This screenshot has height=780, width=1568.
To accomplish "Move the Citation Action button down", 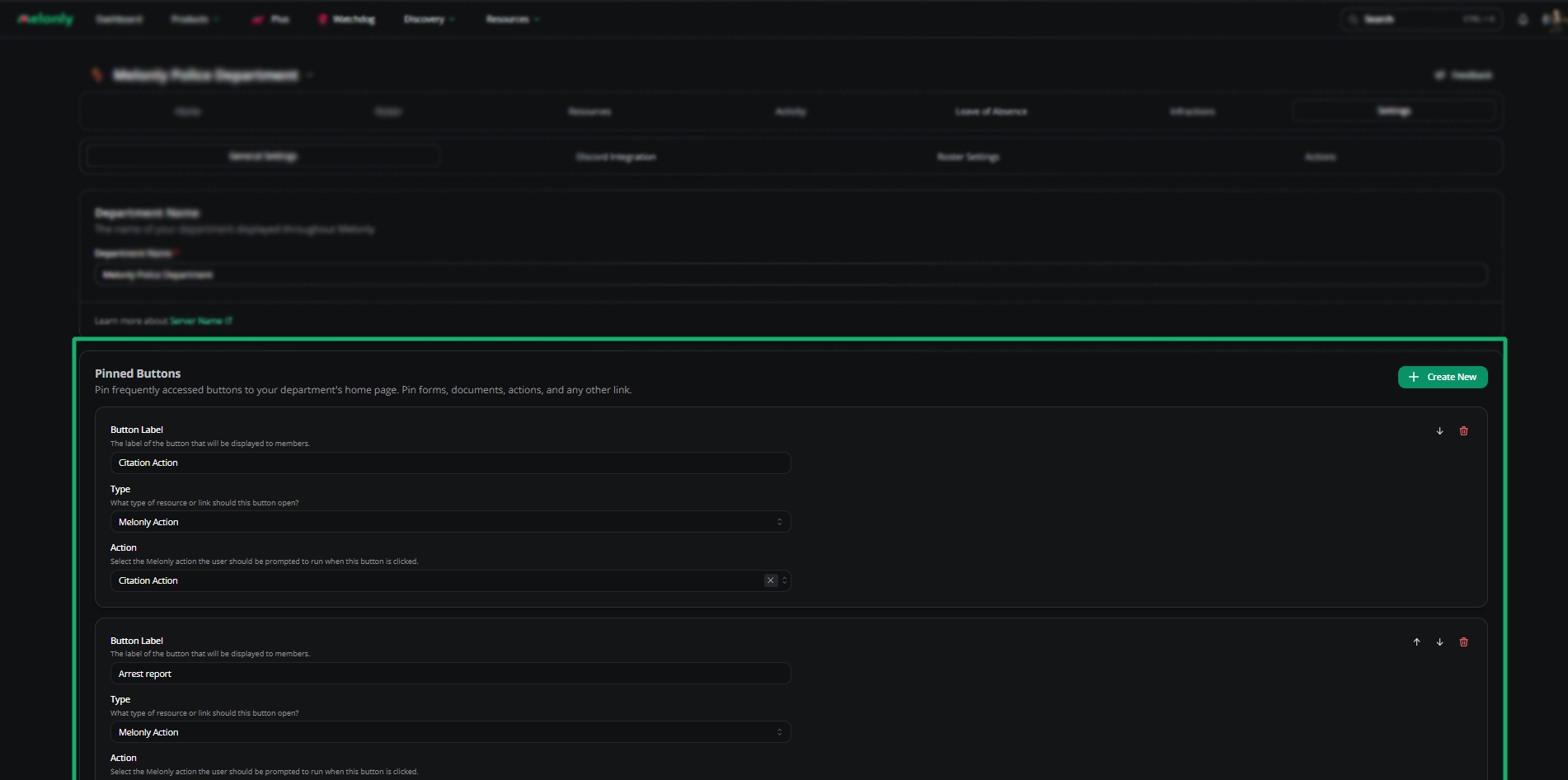I will point(1439,431).
